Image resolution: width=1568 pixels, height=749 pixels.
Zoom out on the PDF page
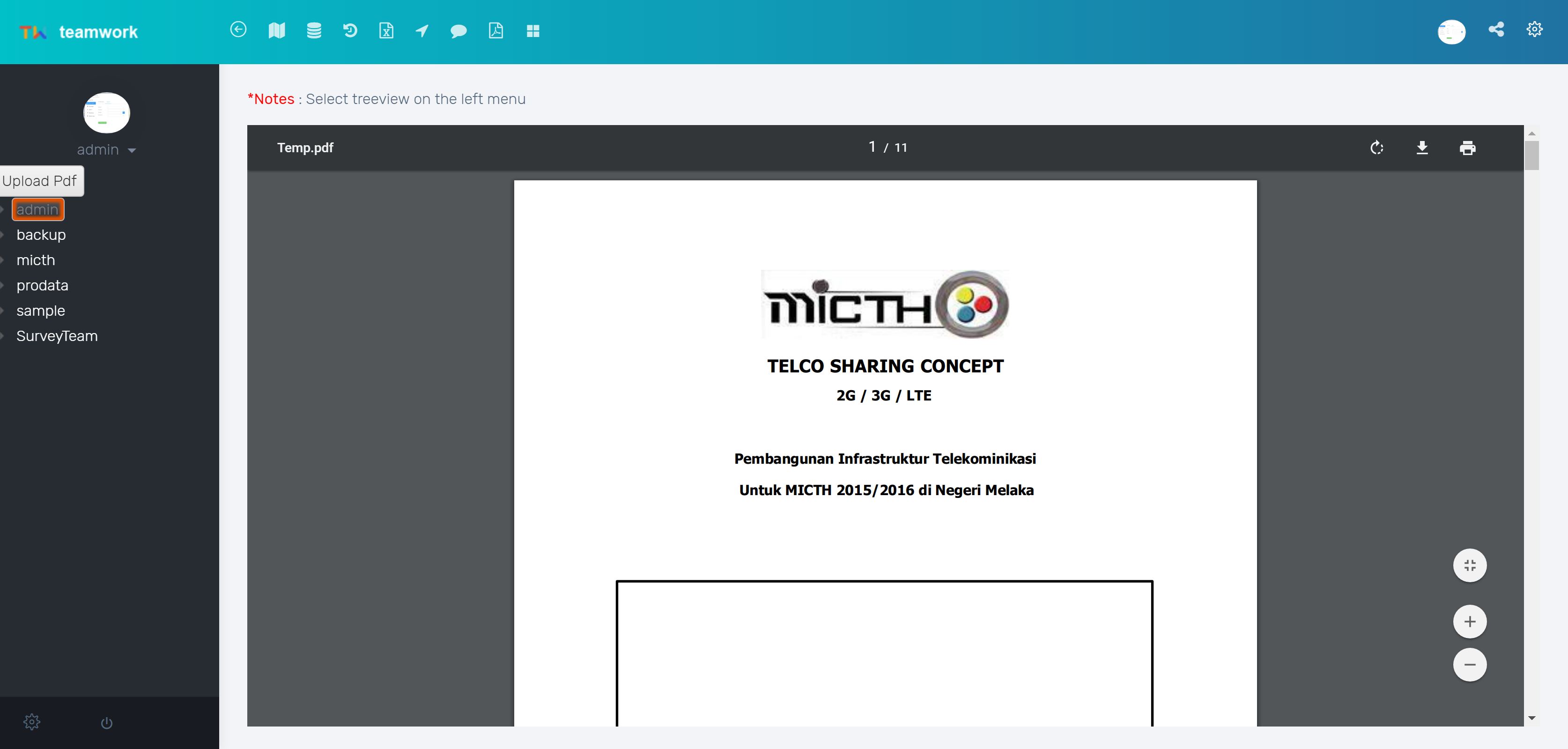tap(1469, 664)
